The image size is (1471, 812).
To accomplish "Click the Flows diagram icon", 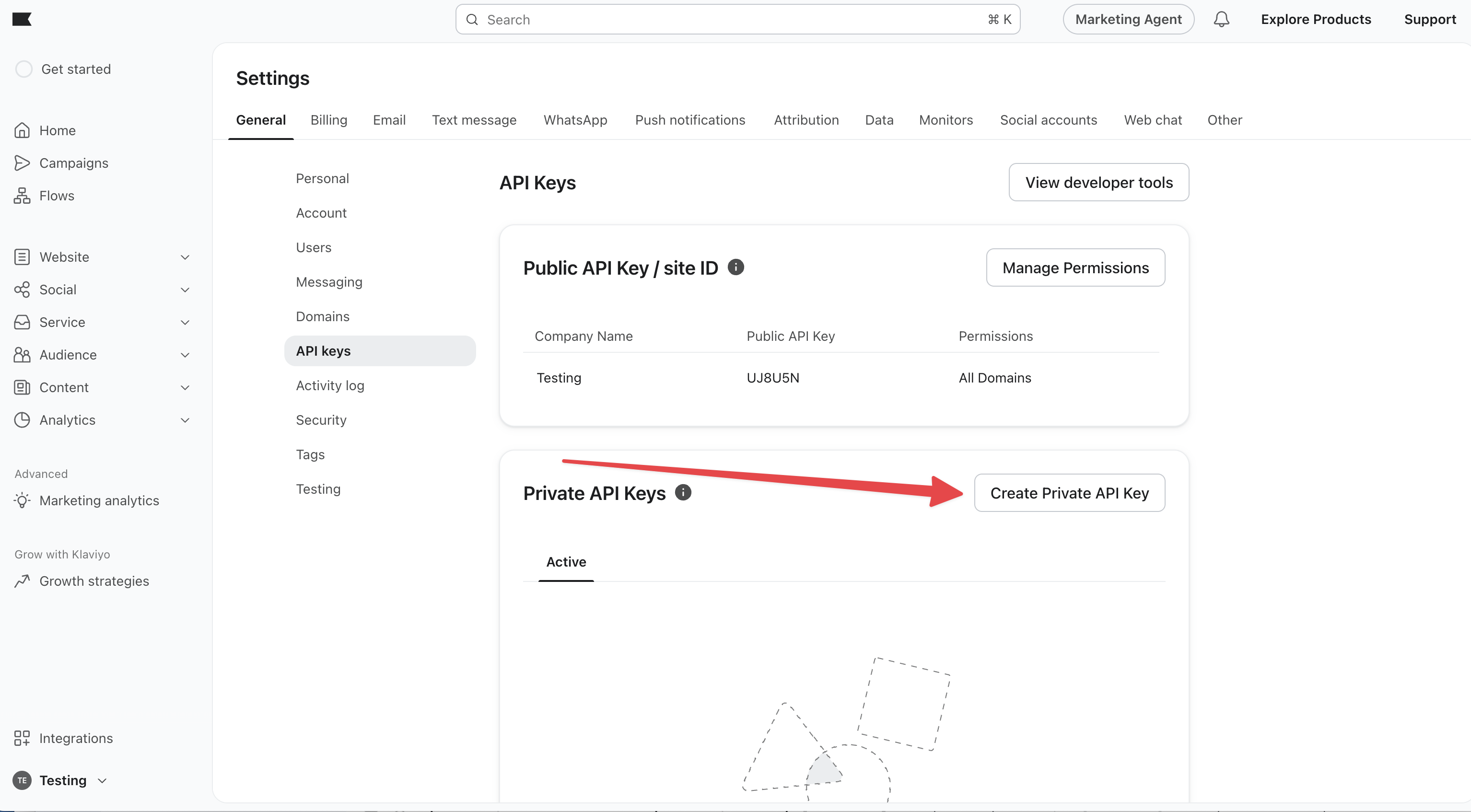I will pyautogui.click(x=22, y=195).
